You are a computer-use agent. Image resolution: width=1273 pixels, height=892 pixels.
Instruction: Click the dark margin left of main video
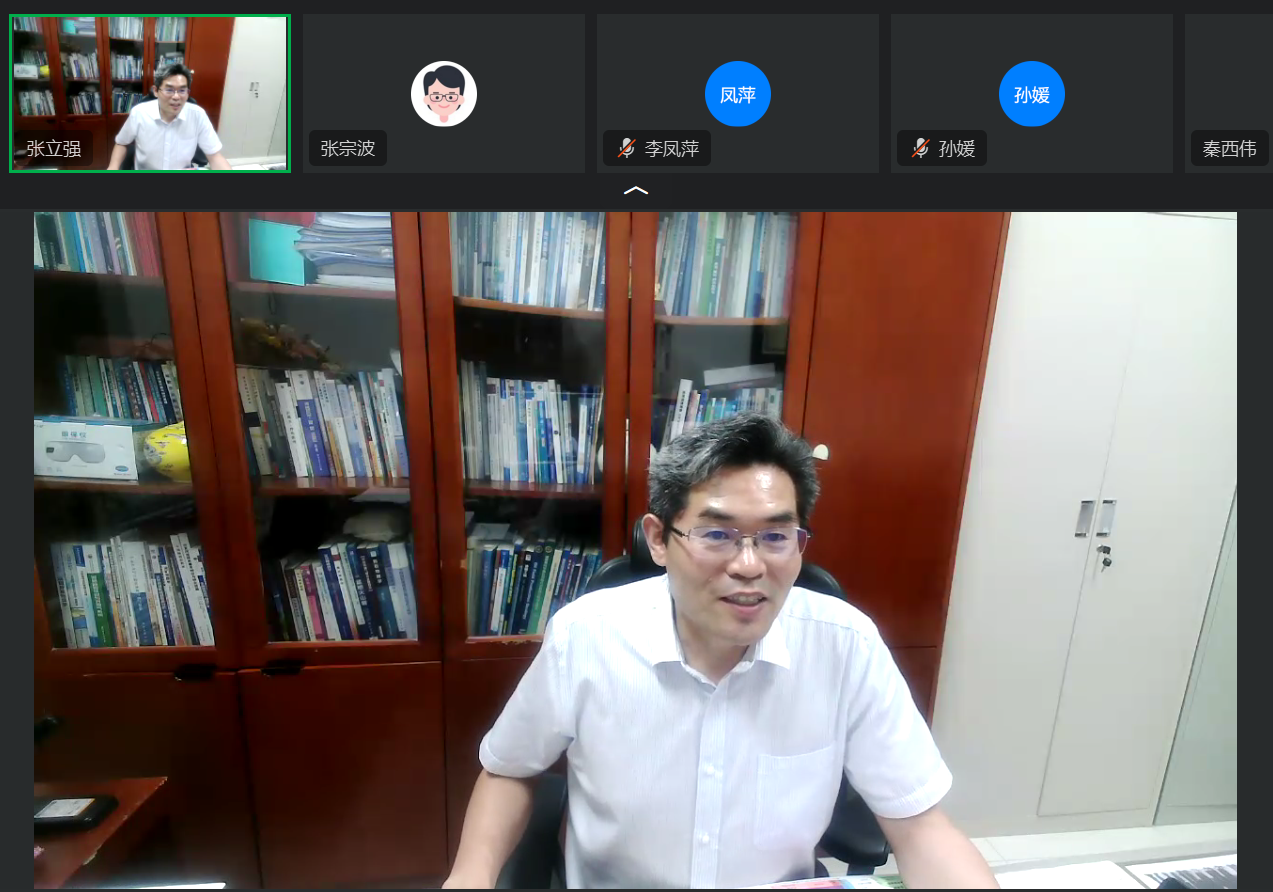tap(16, 550)
